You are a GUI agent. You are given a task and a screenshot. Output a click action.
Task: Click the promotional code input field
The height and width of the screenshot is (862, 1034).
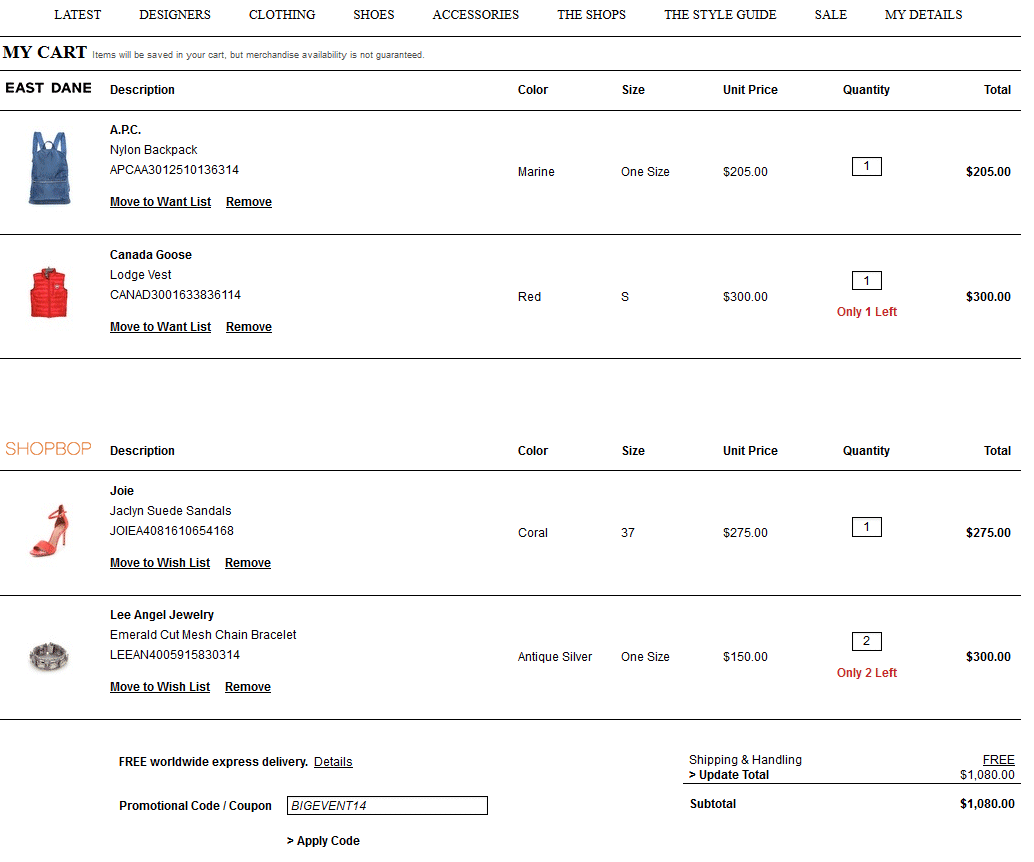(x=387, y=806)
